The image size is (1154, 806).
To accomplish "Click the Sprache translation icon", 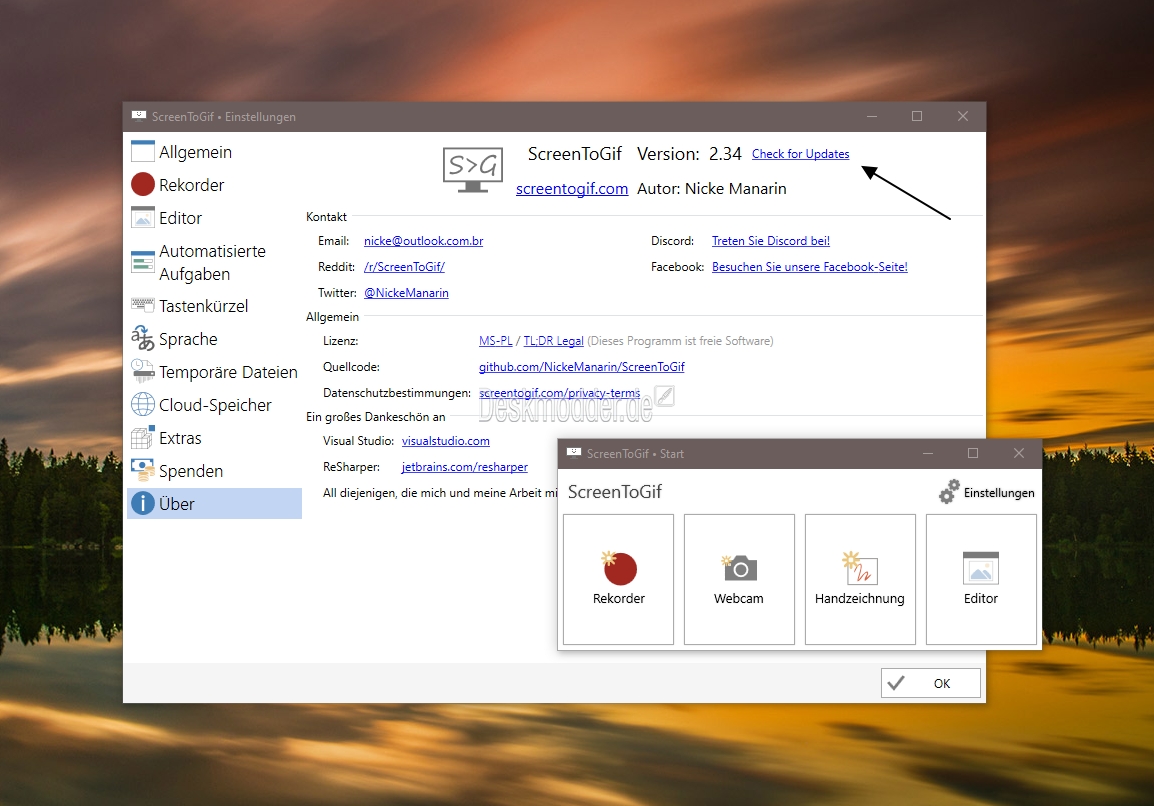I will click(143, 338).
